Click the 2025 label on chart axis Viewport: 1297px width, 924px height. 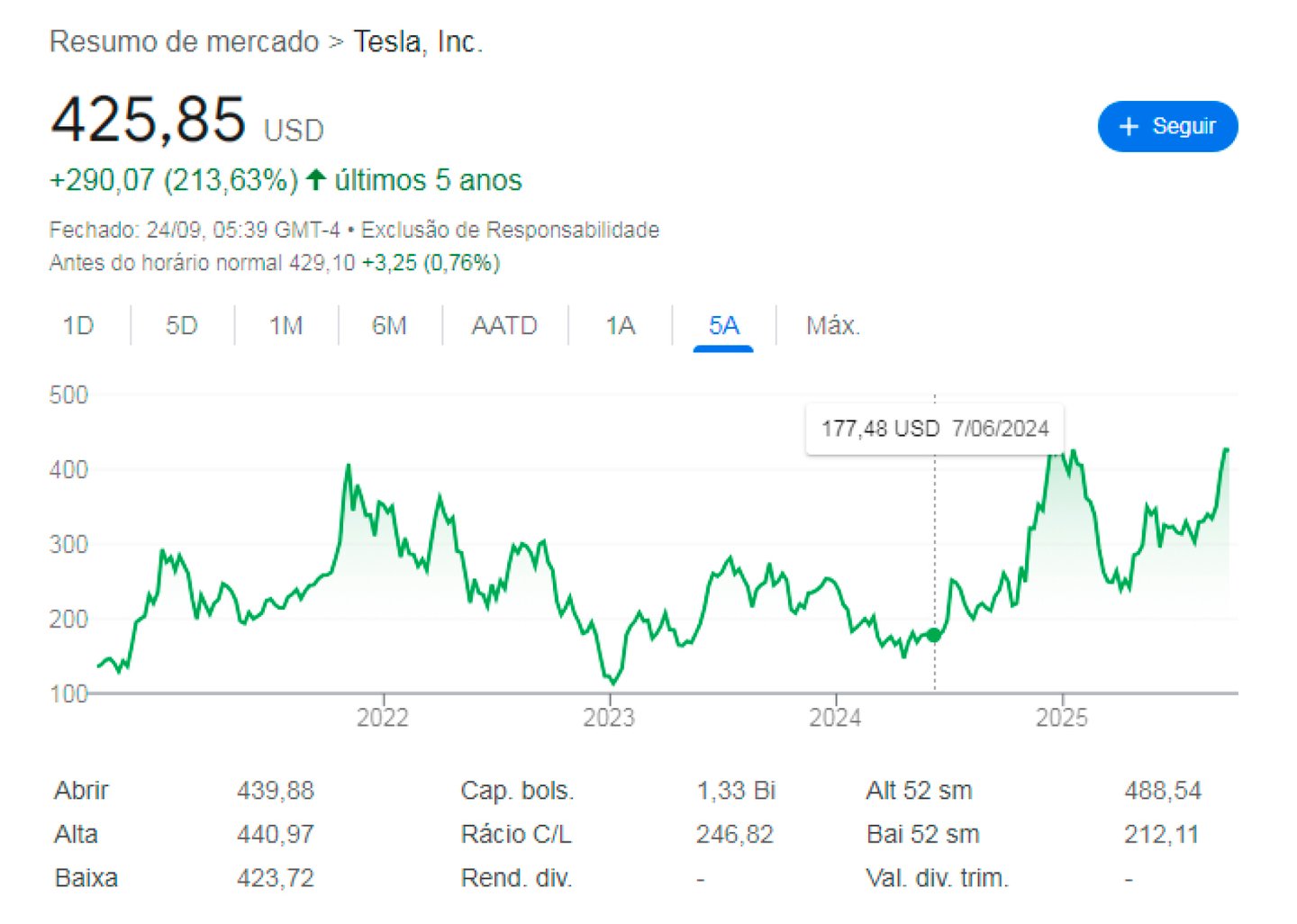point(1062,718)
